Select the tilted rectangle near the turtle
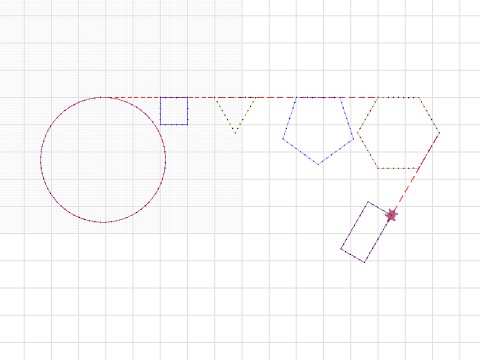The width and height of the screenshot is (480, 360). (366, 232)
